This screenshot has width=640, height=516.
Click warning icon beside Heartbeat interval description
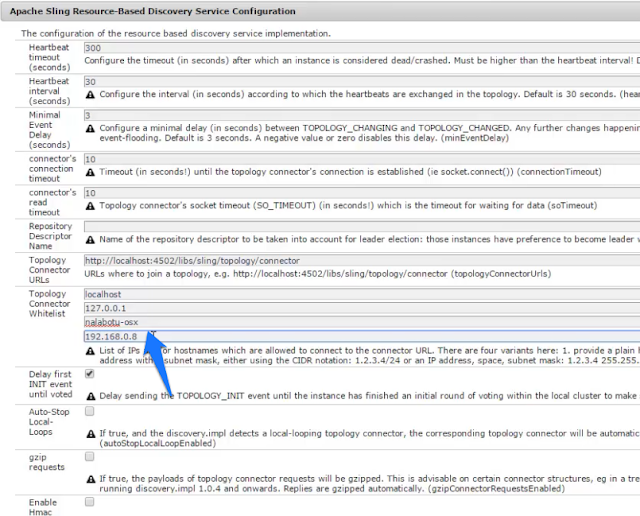pos(90,95)
